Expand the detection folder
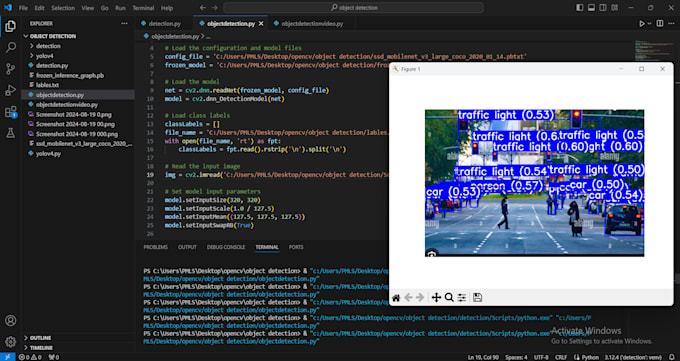Screen dimensions: 680x361 tap(78, 46)
